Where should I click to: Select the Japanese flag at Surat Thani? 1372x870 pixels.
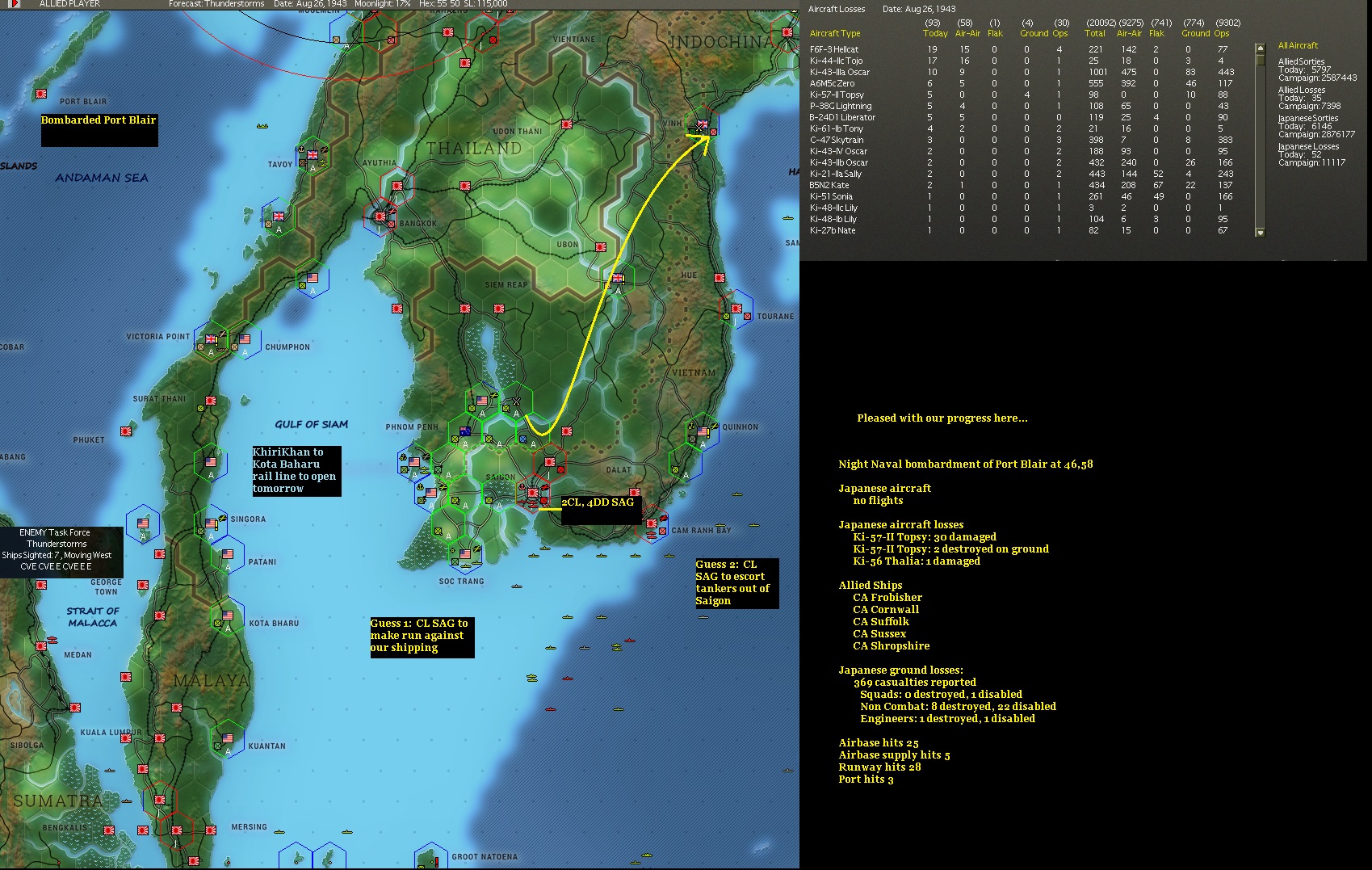[211, 401]
